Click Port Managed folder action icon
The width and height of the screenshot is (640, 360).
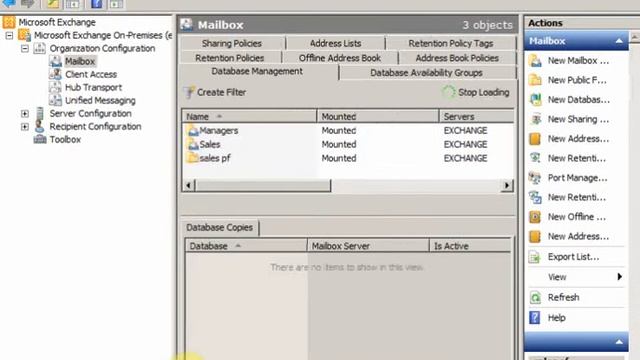[x=535, y=178]
